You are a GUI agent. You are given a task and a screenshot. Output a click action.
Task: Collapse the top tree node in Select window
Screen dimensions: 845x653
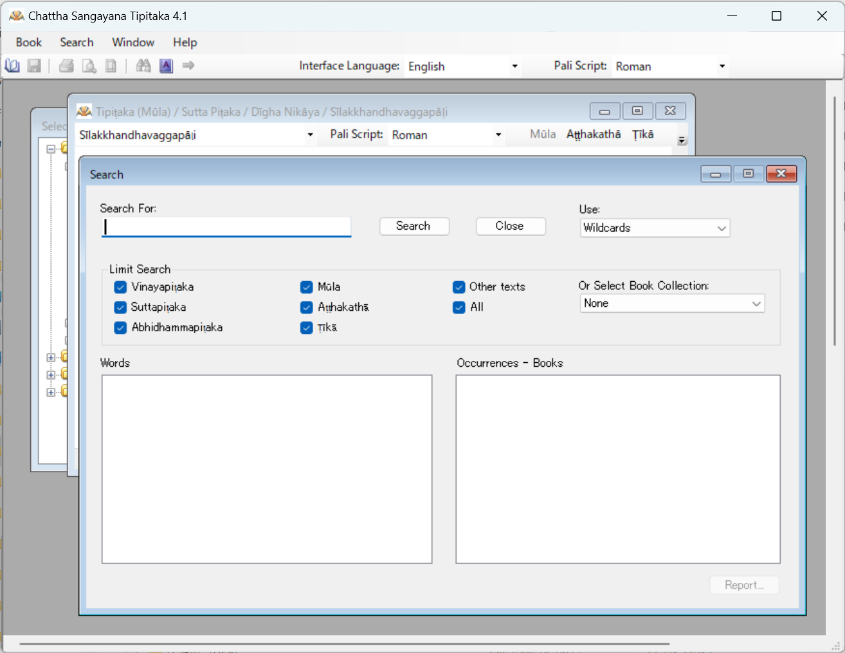[x=51, y=149]
